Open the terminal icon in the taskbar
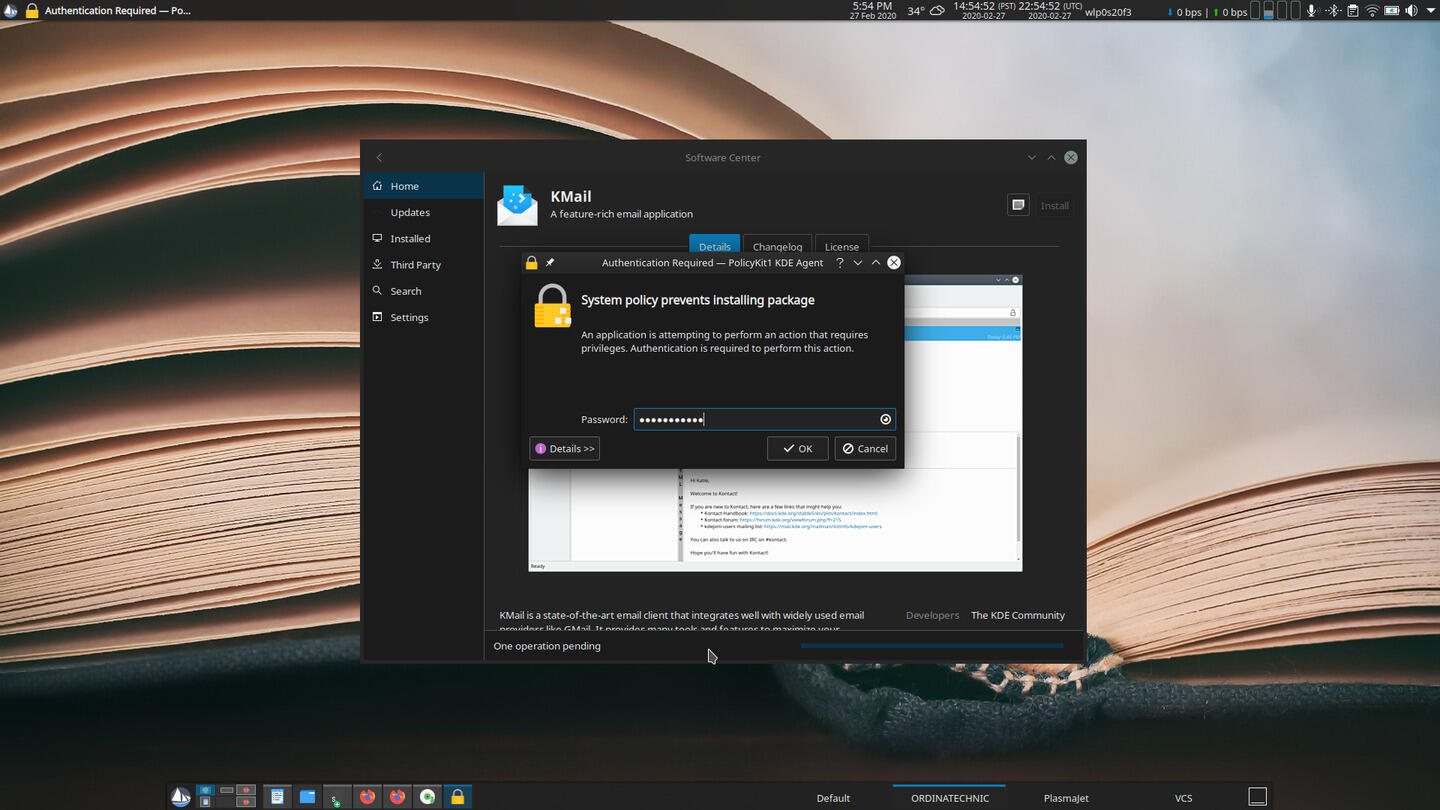 pos(337,797)
